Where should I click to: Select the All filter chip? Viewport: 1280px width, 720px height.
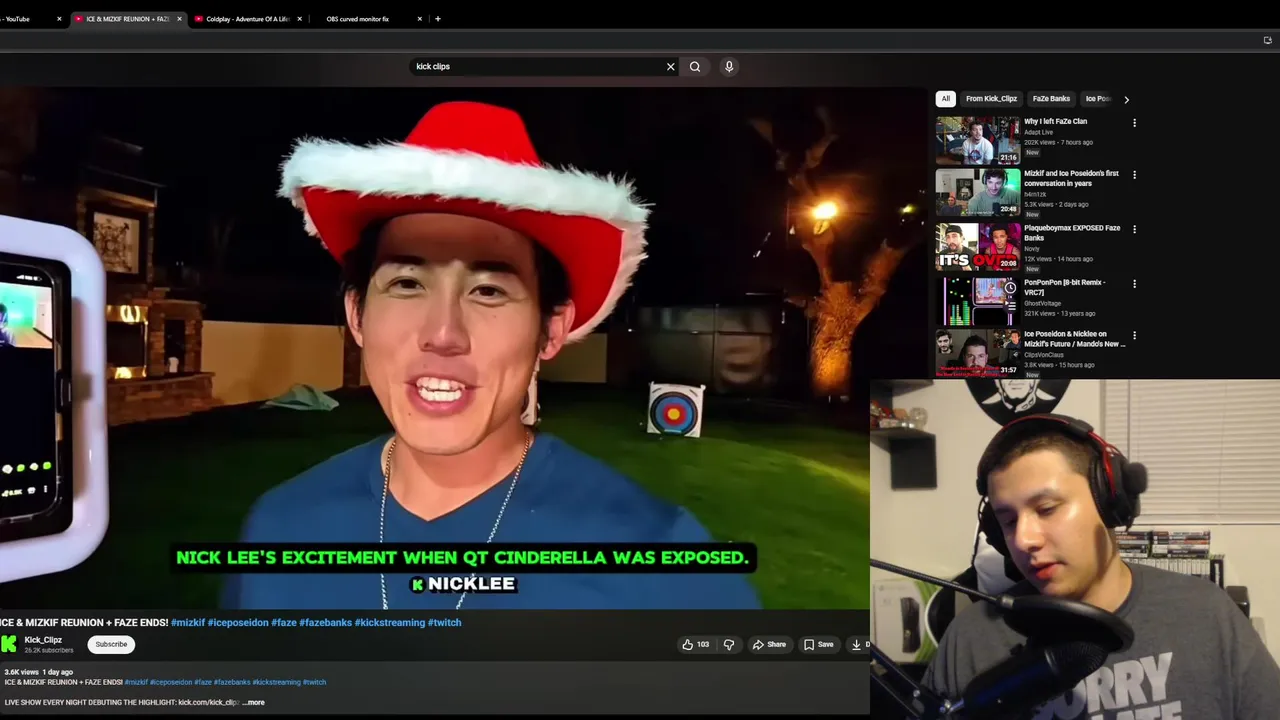coord(945,99)
